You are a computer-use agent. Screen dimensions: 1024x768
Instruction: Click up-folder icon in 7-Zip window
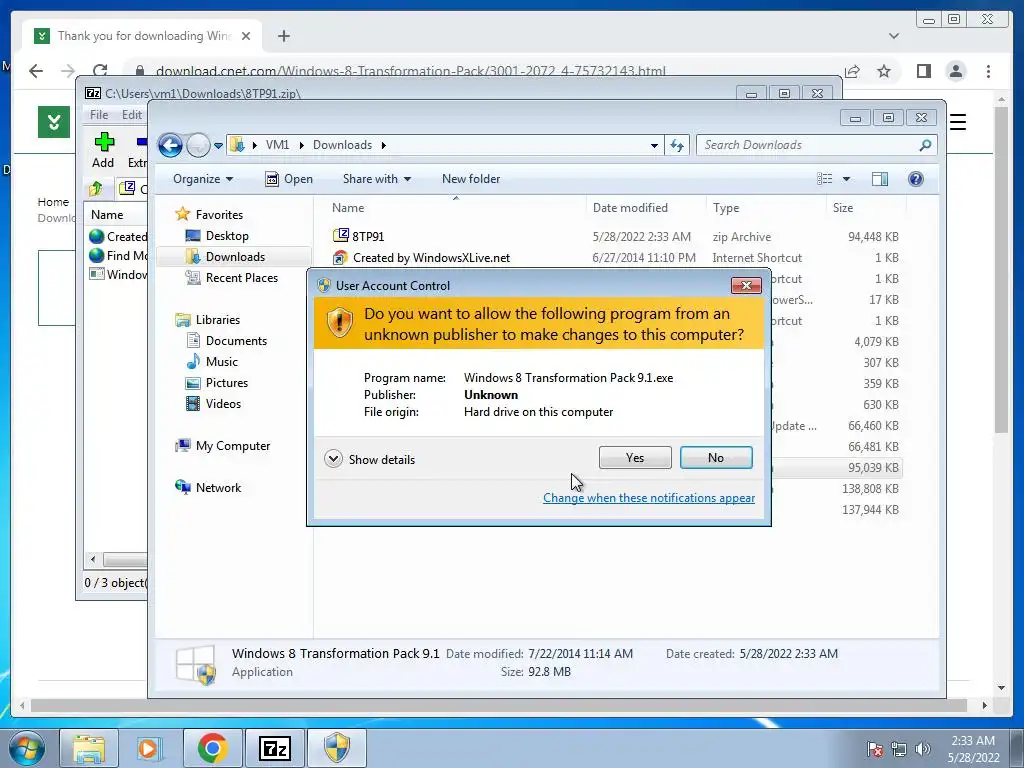pos(96,189)
